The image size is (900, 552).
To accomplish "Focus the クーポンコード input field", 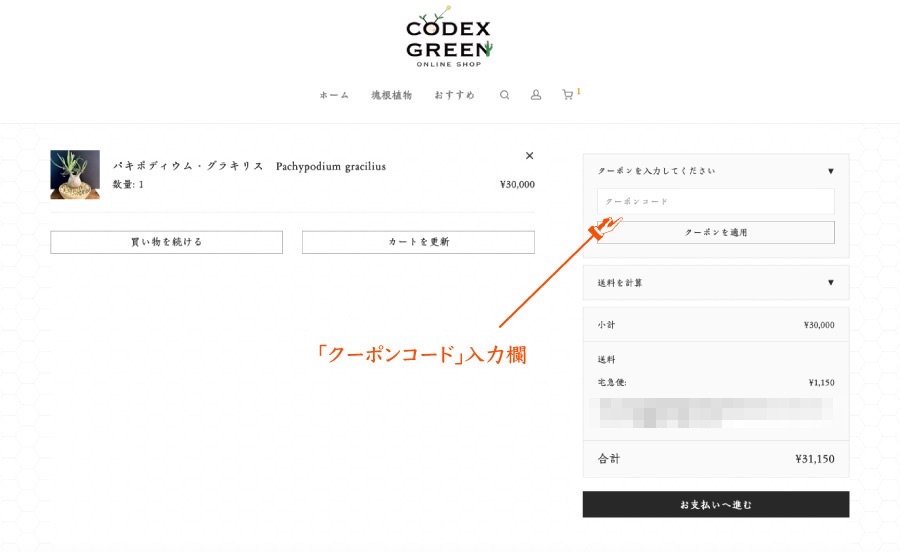I will click(715, 201).
